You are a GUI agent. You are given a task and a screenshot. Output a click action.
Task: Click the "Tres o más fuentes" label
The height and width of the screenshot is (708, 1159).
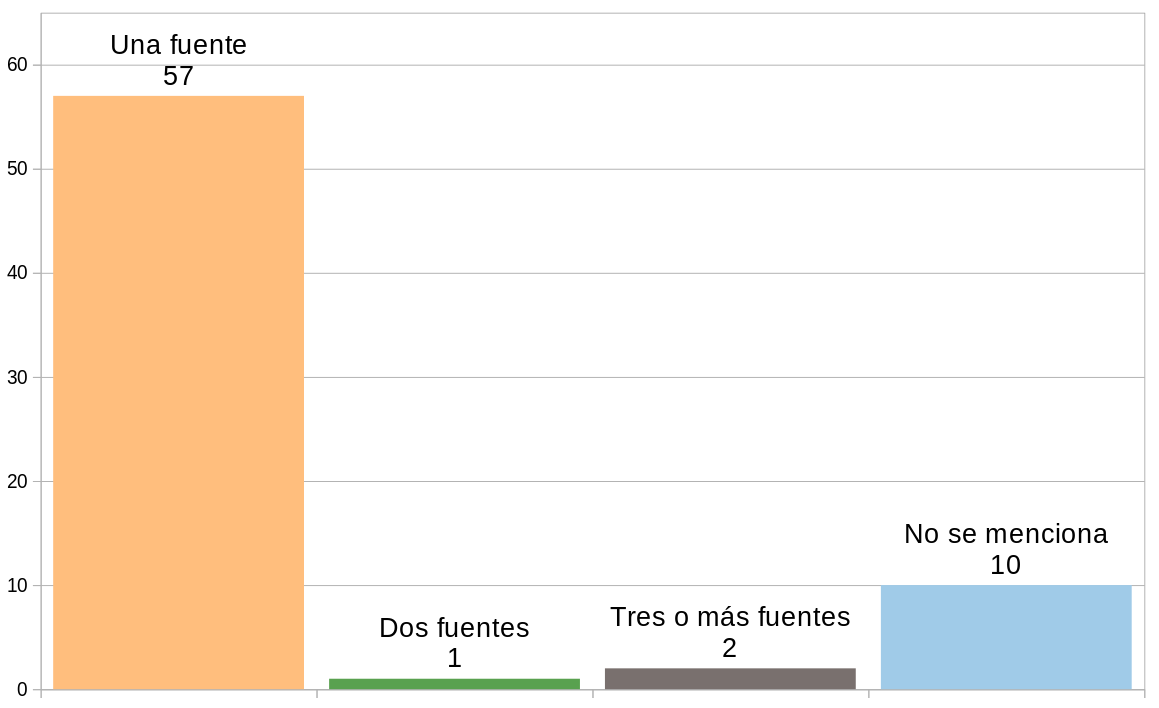coord(730,617)
